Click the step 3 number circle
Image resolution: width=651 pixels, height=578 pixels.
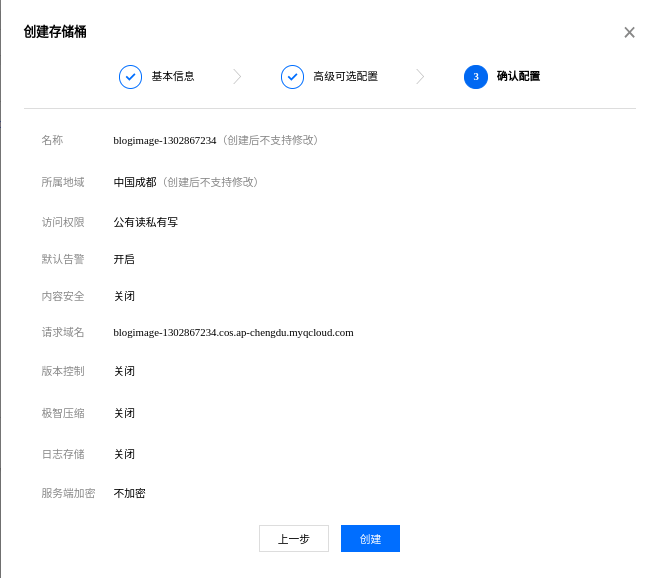(476, 77)
